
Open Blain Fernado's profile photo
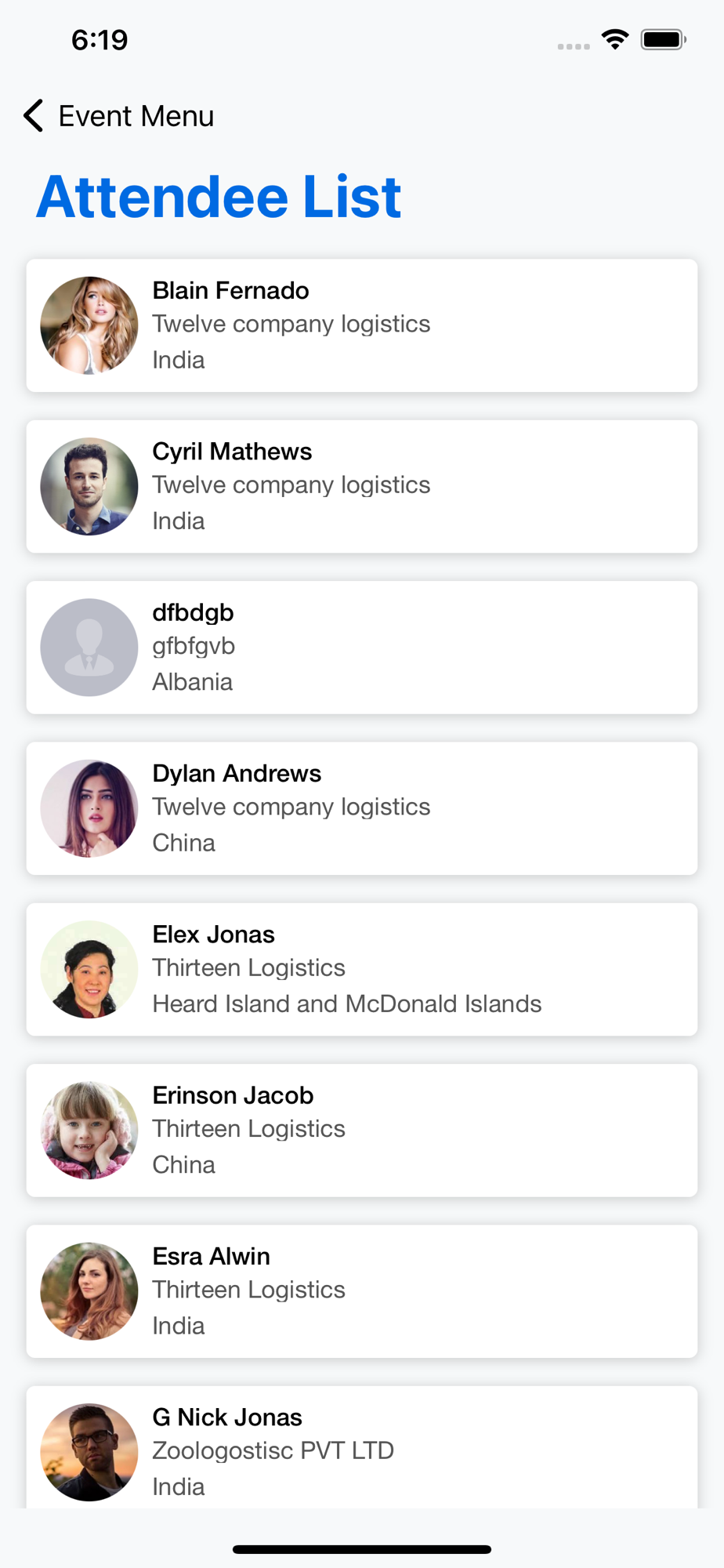tap(89, 325)
